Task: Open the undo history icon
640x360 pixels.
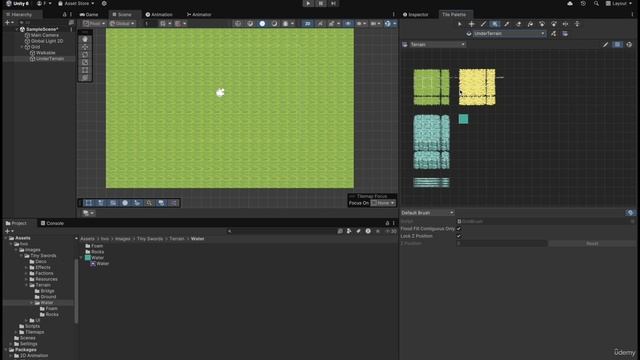Action: [x=583, y=3]
